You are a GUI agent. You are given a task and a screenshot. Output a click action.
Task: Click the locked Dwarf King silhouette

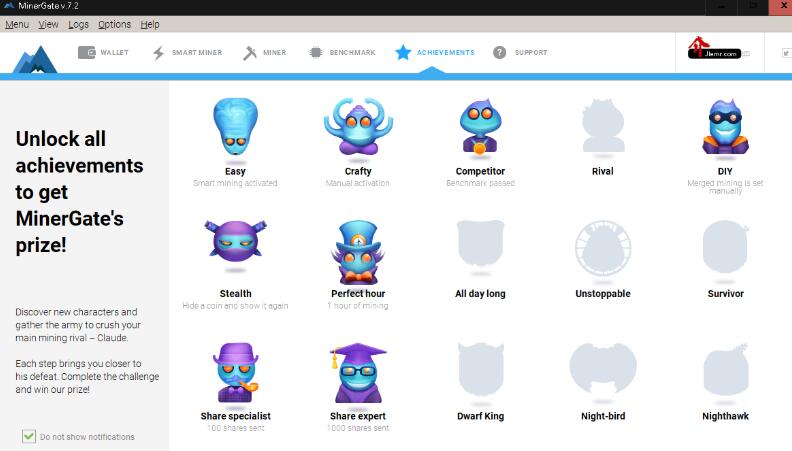(480, 369)
